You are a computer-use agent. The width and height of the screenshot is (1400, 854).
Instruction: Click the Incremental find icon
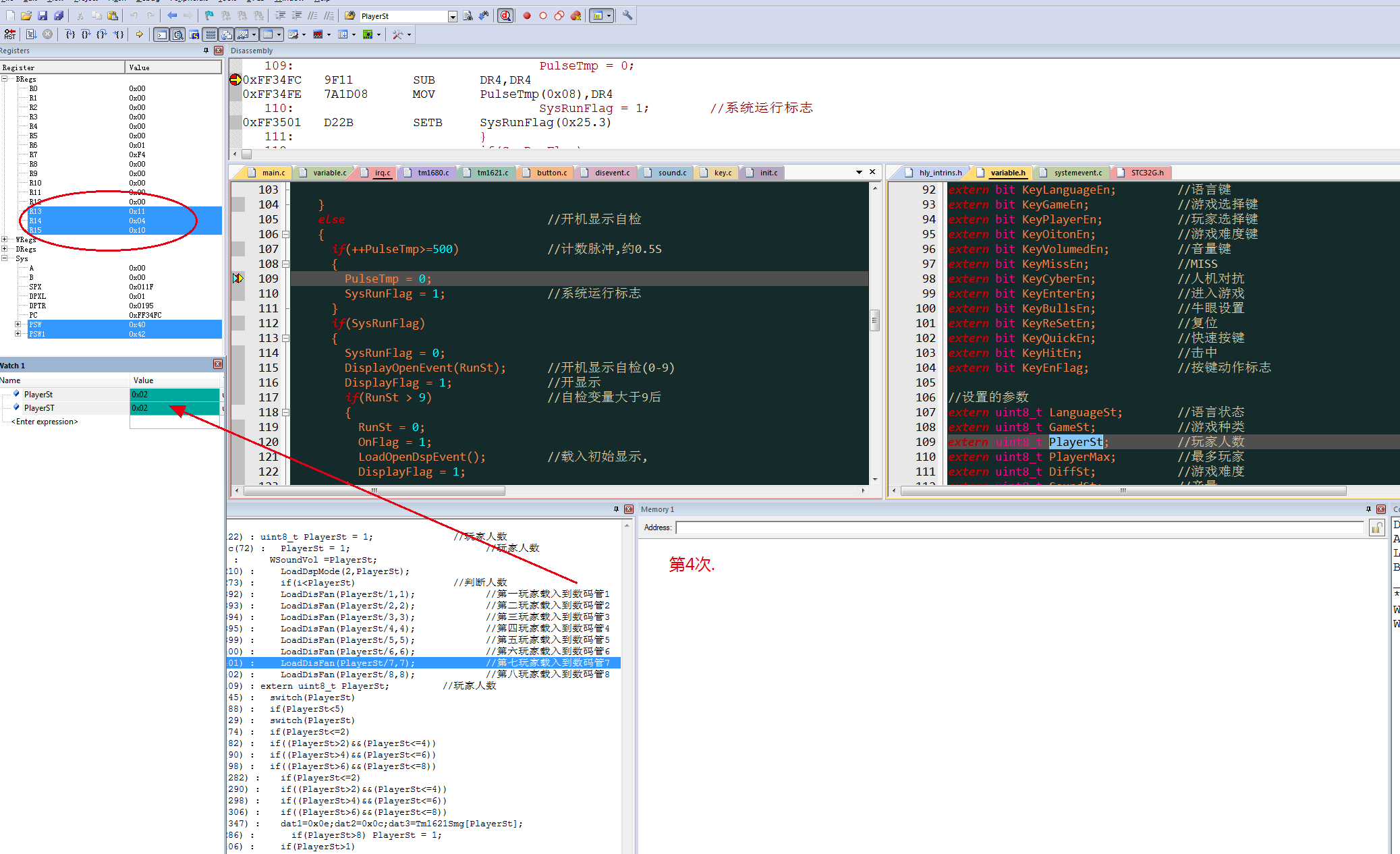tap(484, 16)
